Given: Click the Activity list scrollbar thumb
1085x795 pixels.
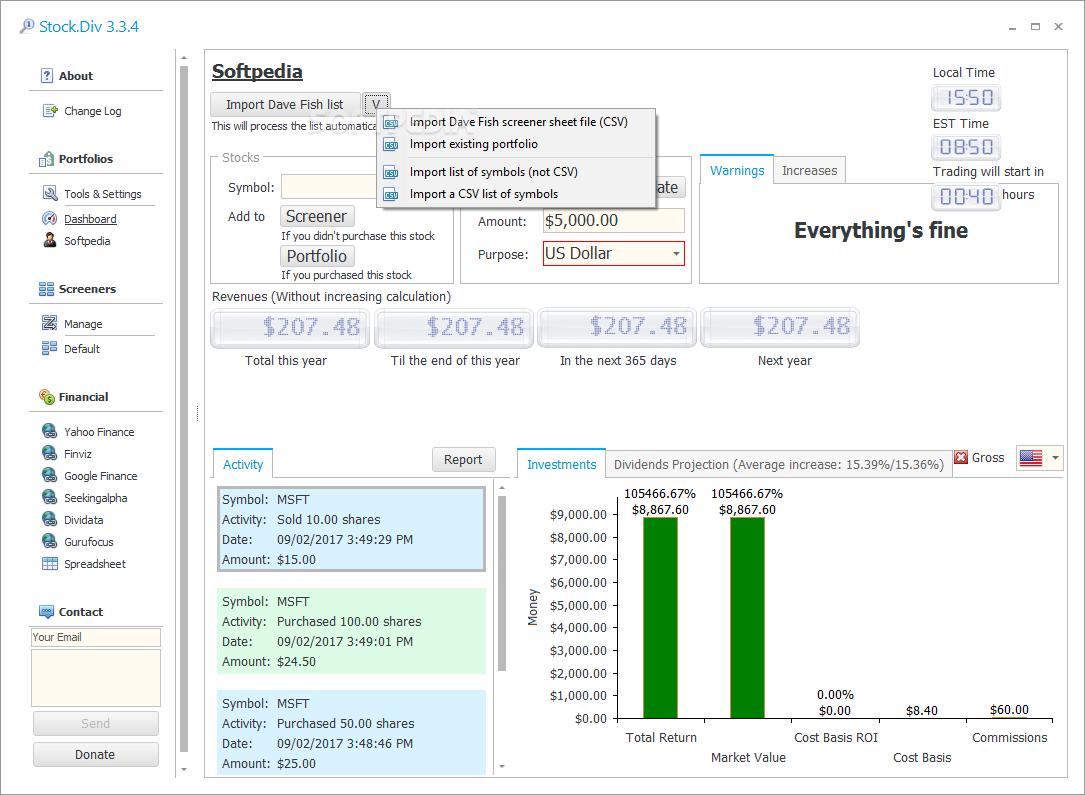Looking at the screenshot, I should coord(502,583).
